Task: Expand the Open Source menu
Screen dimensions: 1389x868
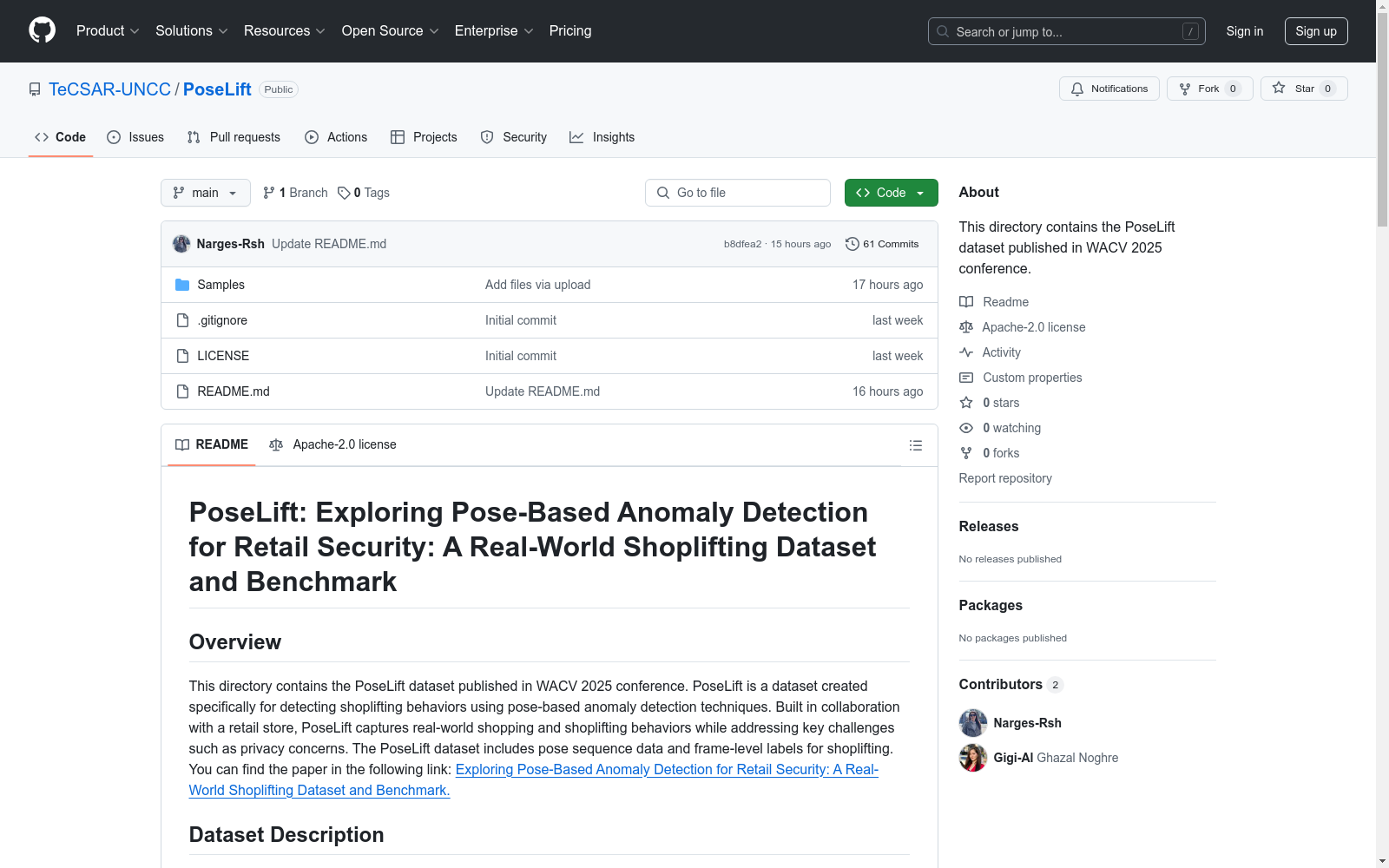Action: click(390, 31)
